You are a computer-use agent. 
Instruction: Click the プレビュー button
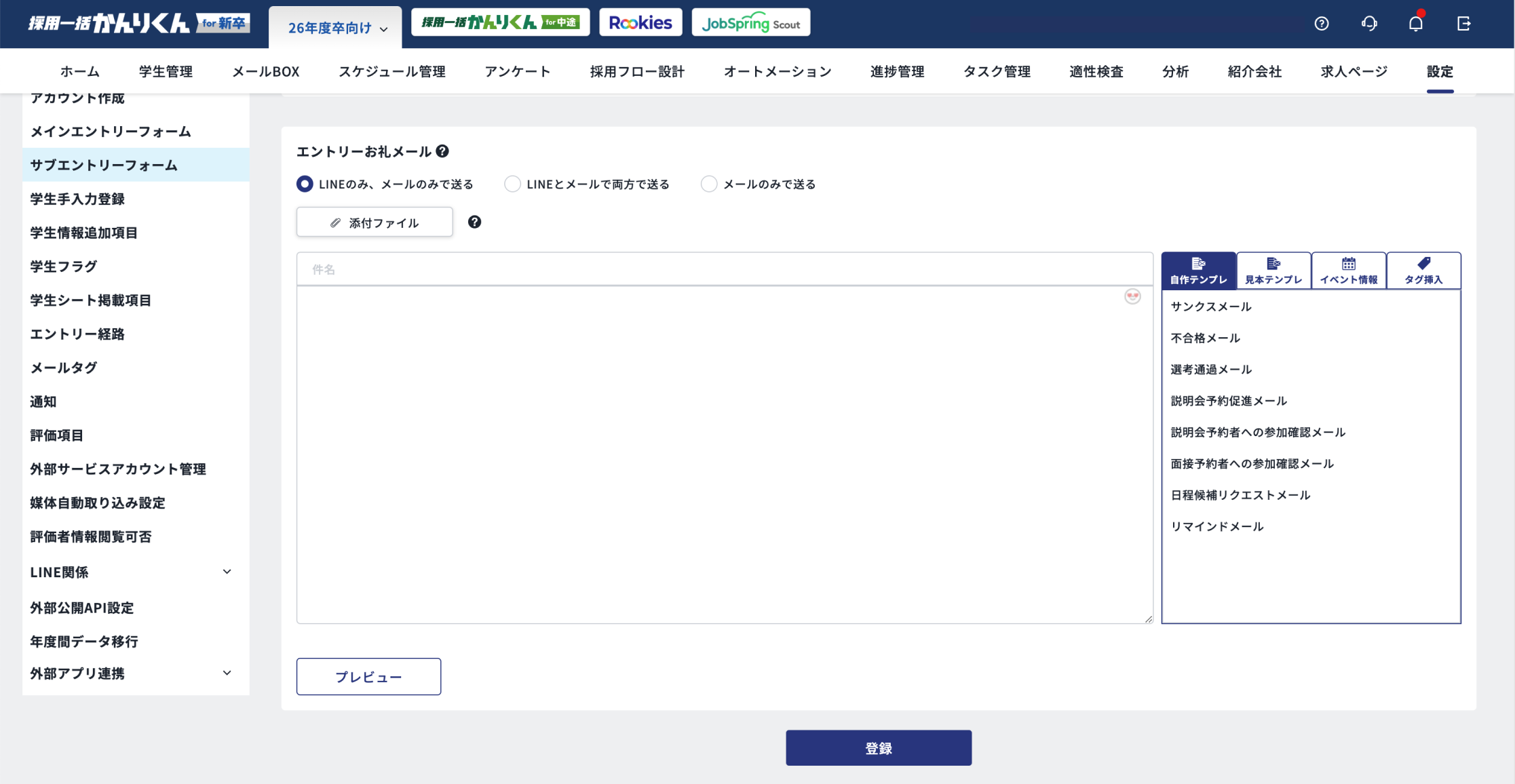tap(368, 676)
